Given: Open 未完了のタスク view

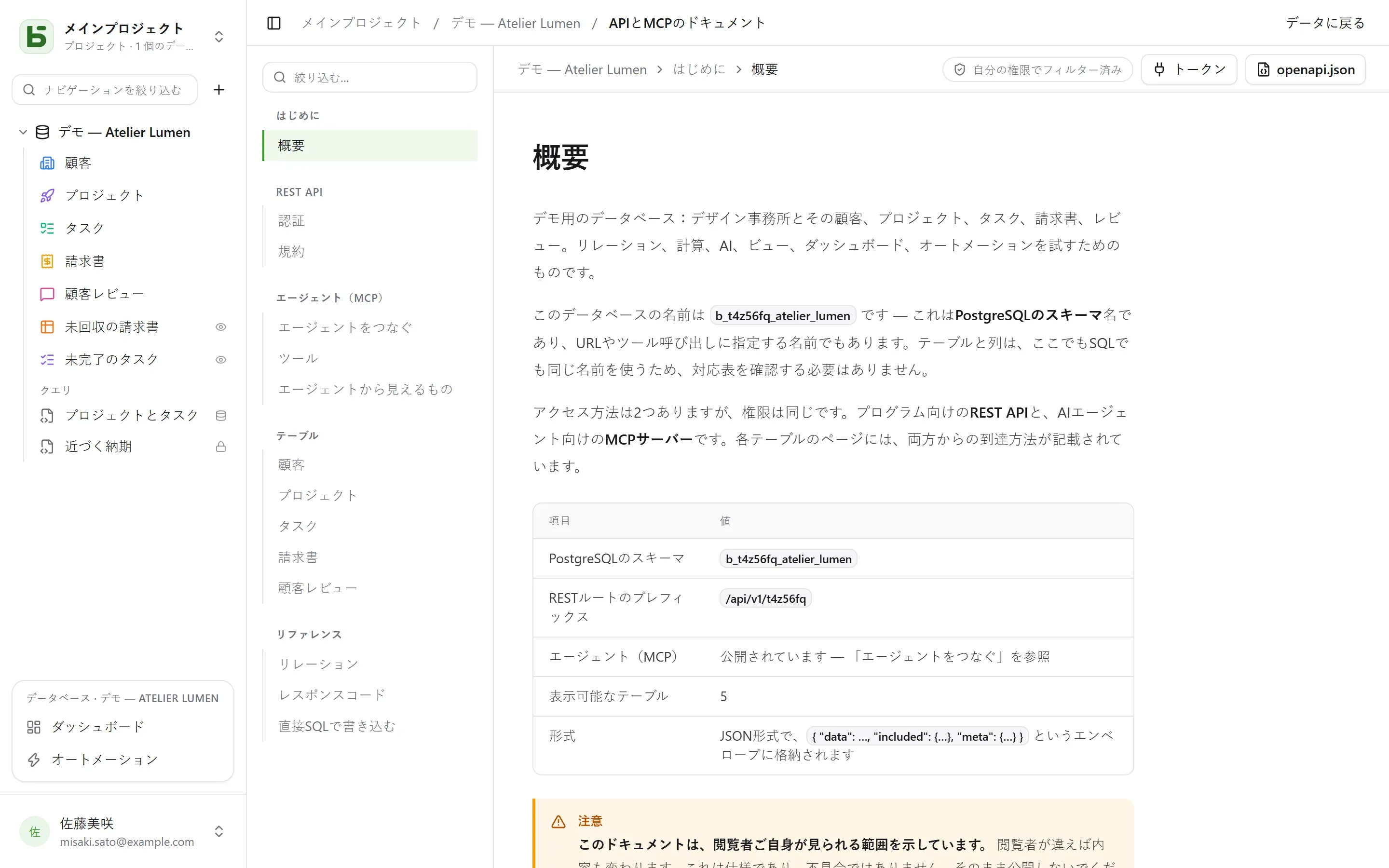Looking at the screenshot, I should pos(111,359).
